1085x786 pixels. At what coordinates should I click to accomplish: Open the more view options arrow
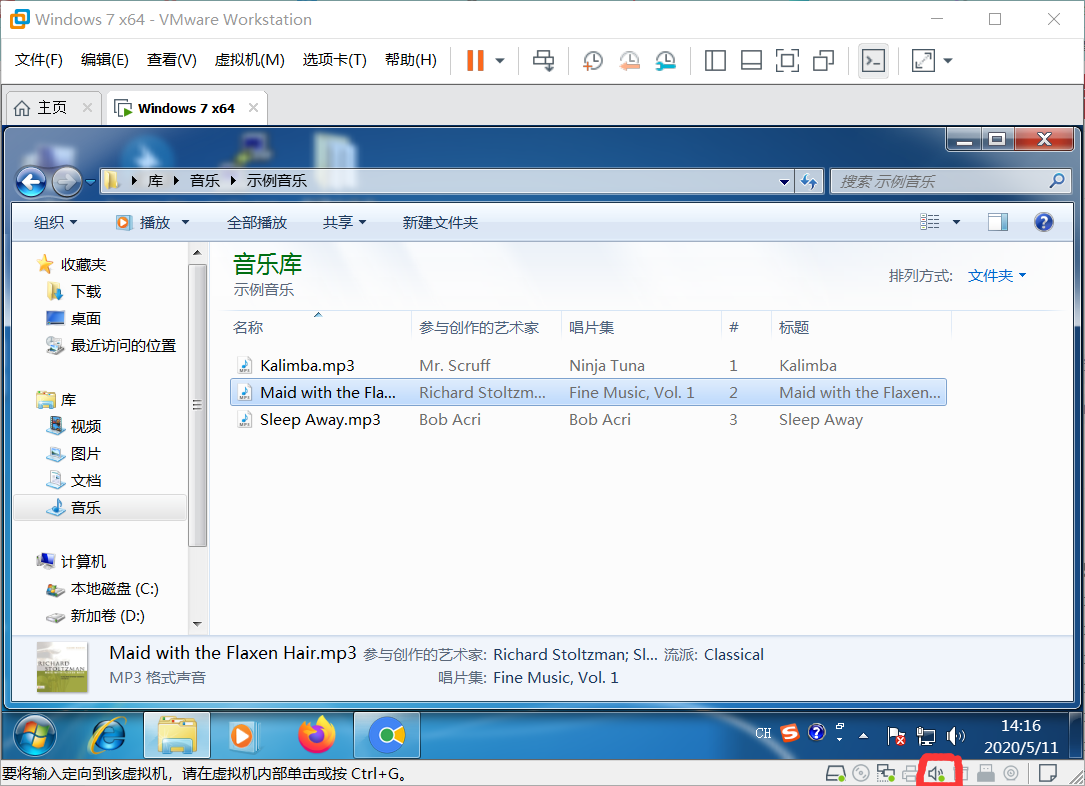956,222
